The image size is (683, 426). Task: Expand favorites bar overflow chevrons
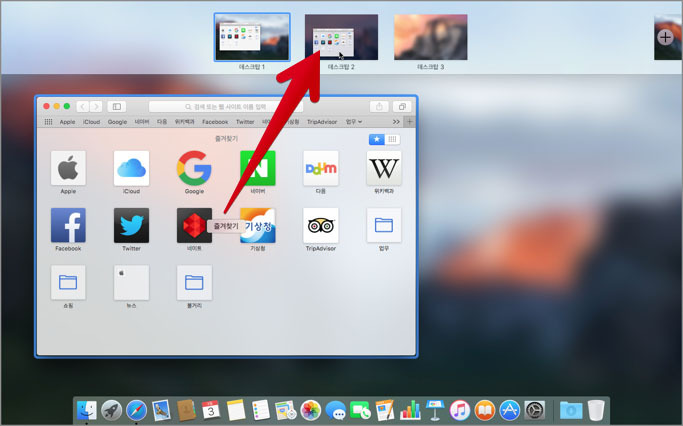pos(396,122)
